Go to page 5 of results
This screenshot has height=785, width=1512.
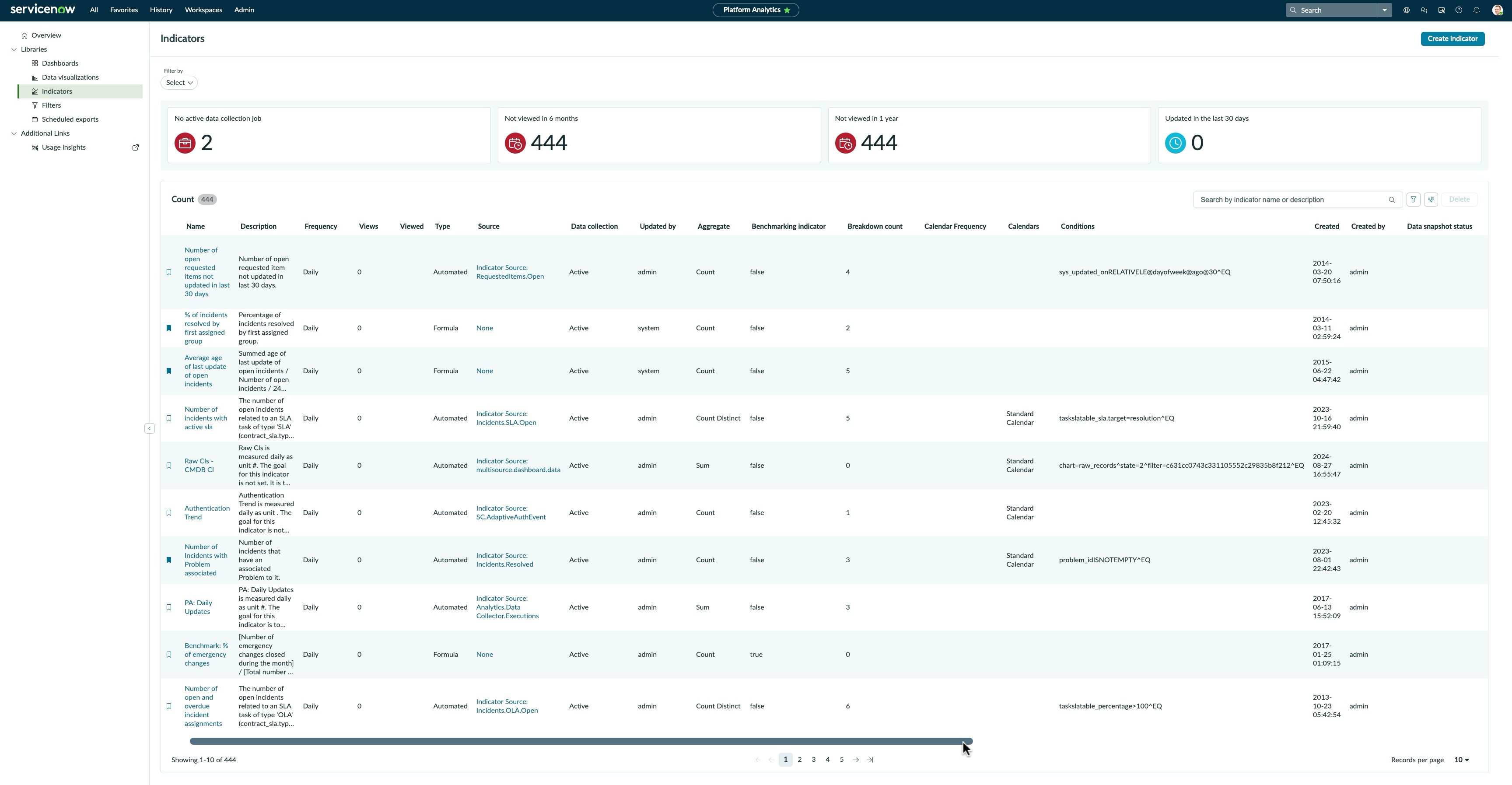pos(841,760)
